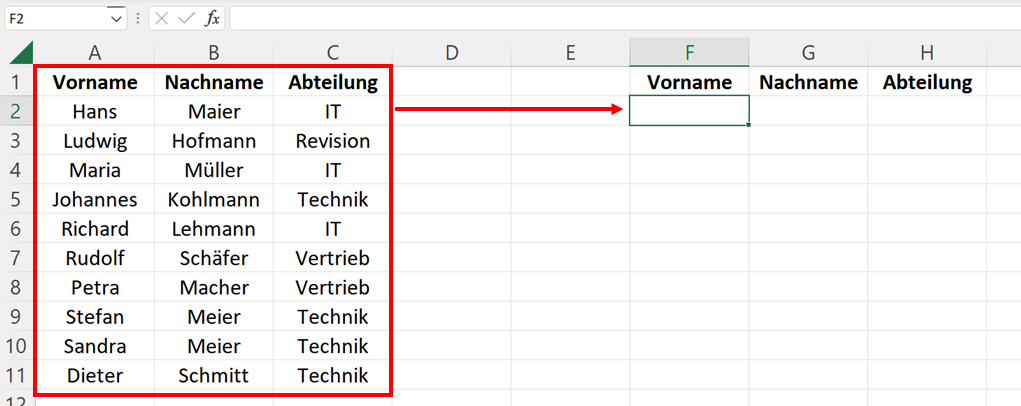This screenshot has height=406, width=1021.
Task: Click the Revision cell in column C
Action: point(333,141)
